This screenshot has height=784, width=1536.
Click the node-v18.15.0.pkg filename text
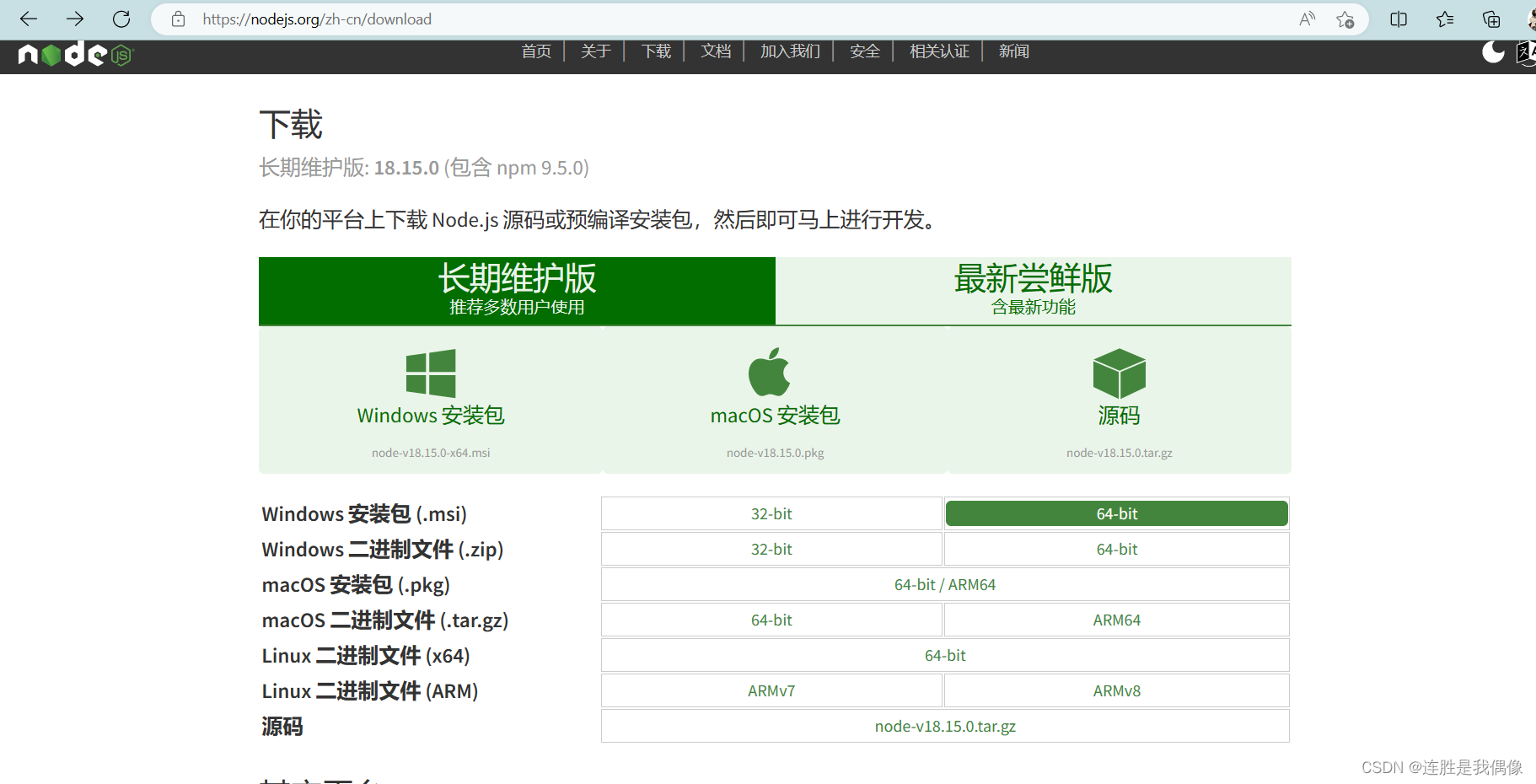tap(775, 453)
